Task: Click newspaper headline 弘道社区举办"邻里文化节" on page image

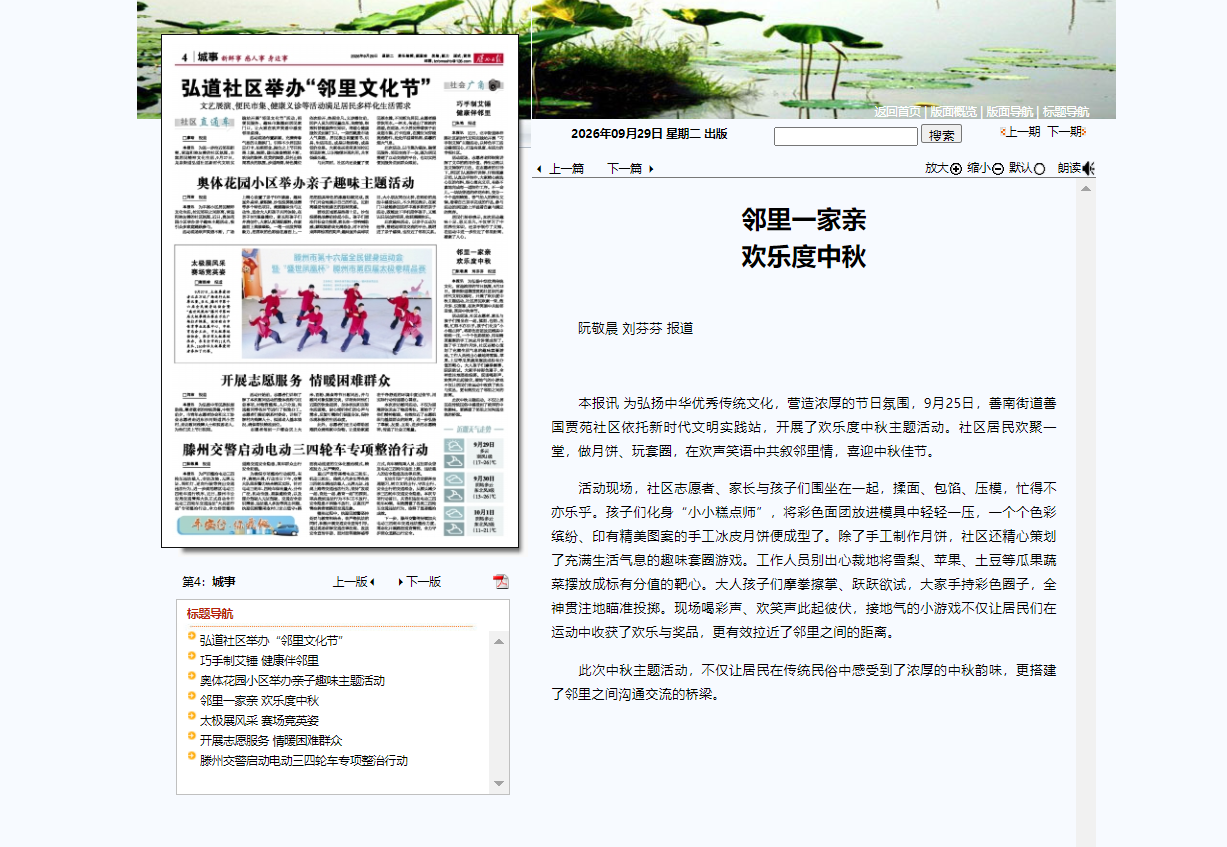Action: tap(306, 87)
